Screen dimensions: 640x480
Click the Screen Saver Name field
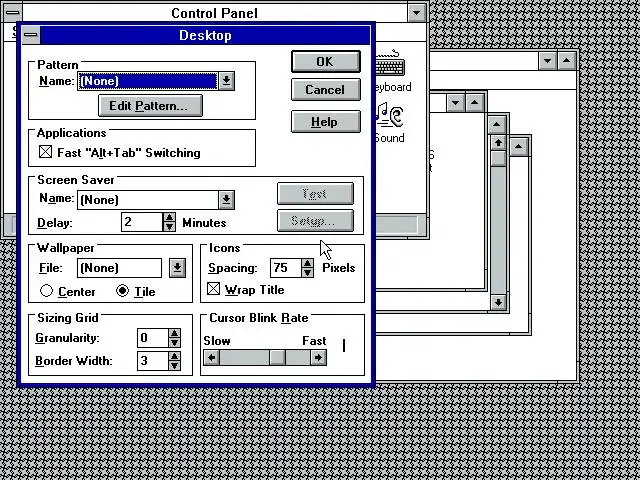click(148, 200)
